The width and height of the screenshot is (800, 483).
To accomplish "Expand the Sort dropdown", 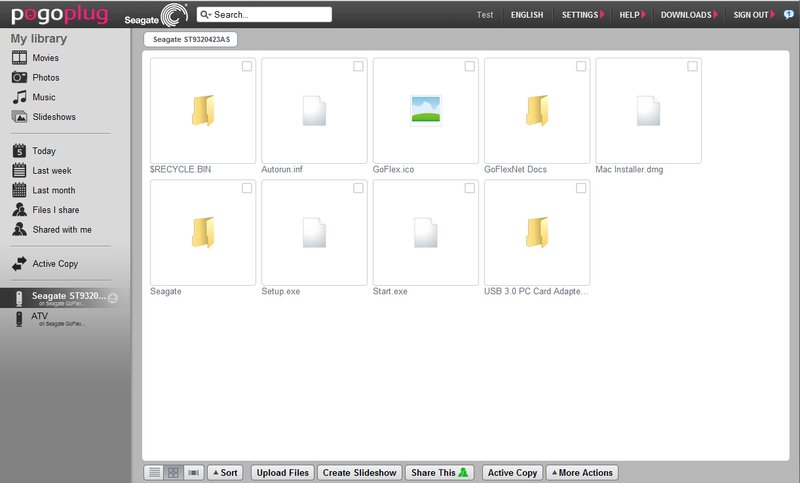I will point(224,472).
